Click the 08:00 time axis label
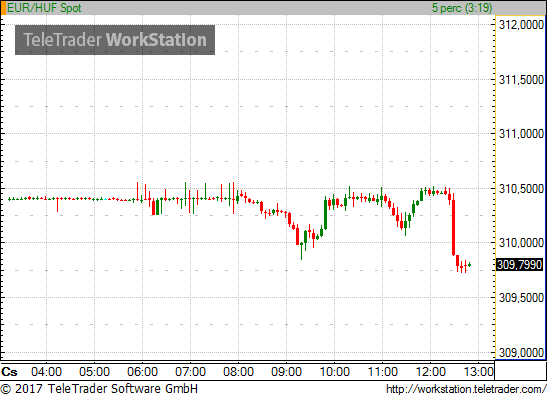 pyautogui.click(x=238, y=372)
